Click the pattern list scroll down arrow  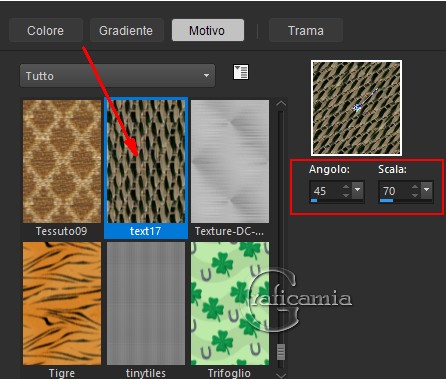tap(281, 375)
